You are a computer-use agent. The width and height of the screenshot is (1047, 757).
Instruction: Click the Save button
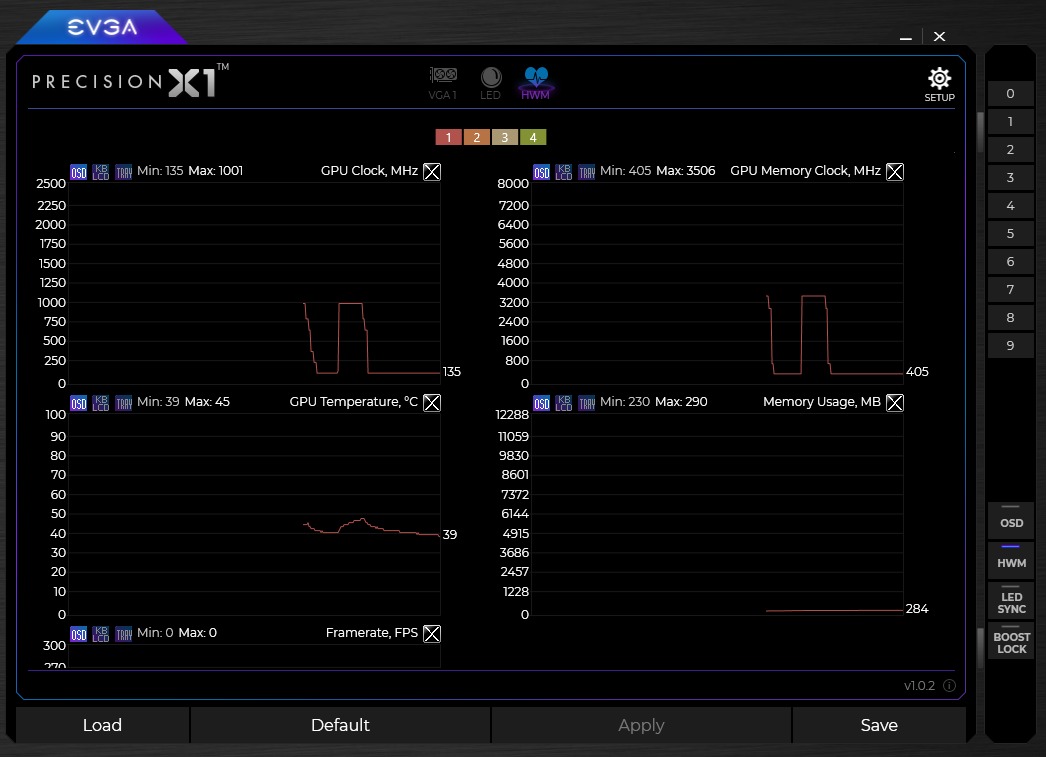tap(879, 725)
